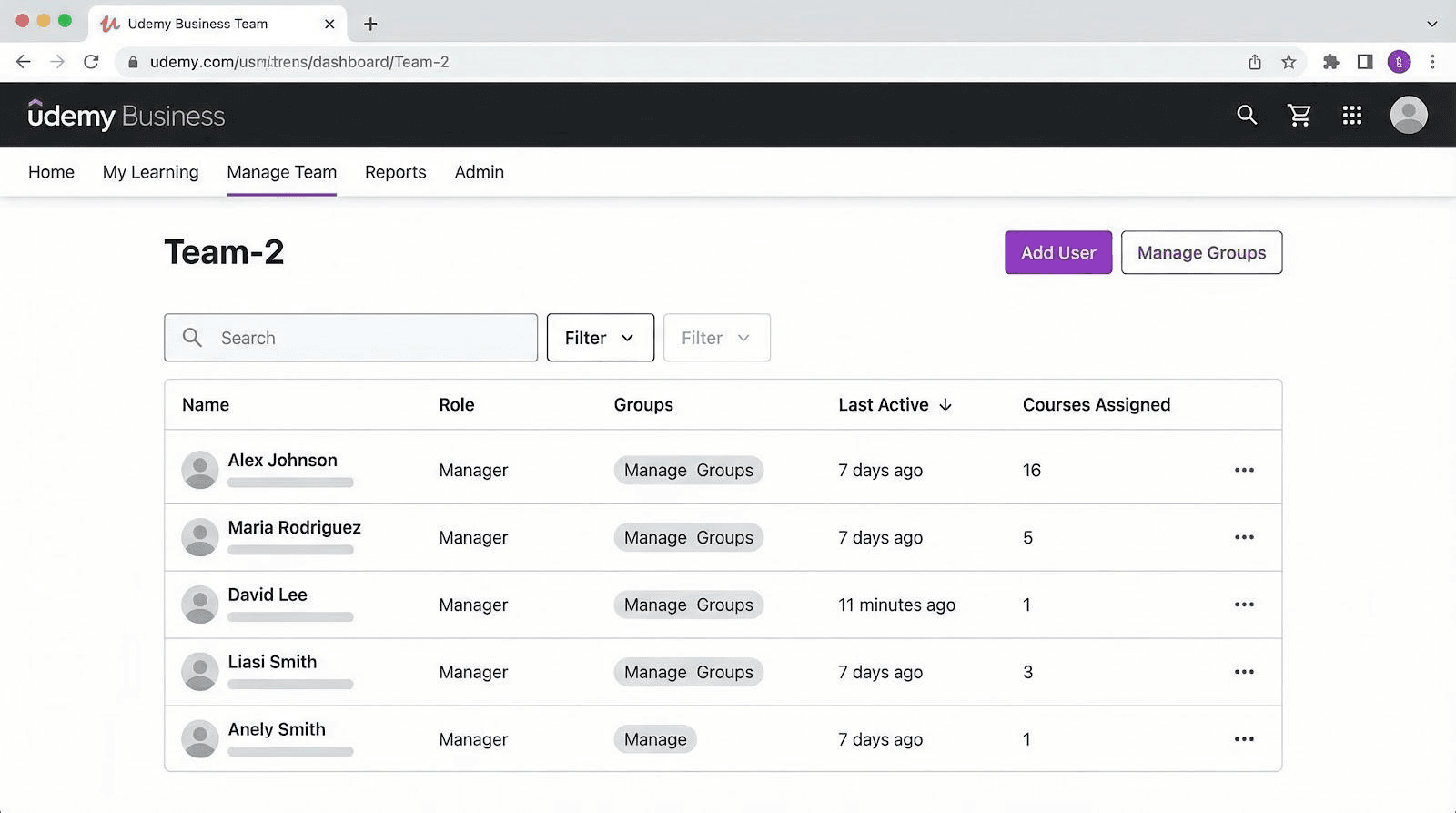
Task: Open more options for Anely Smith
Action: tap(1244, 739)
